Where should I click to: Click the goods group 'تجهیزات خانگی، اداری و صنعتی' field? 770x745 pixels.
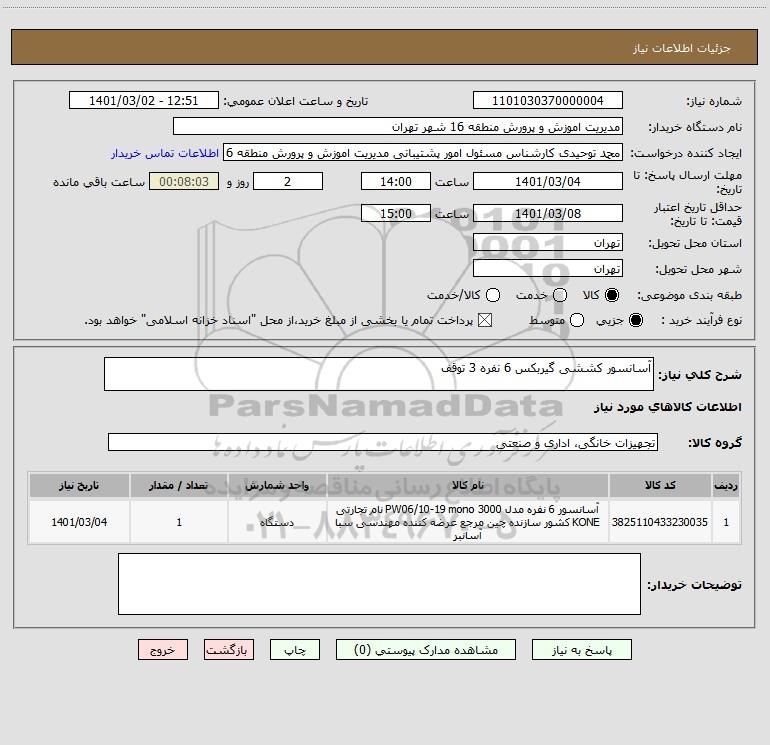(x=383, y=442)
